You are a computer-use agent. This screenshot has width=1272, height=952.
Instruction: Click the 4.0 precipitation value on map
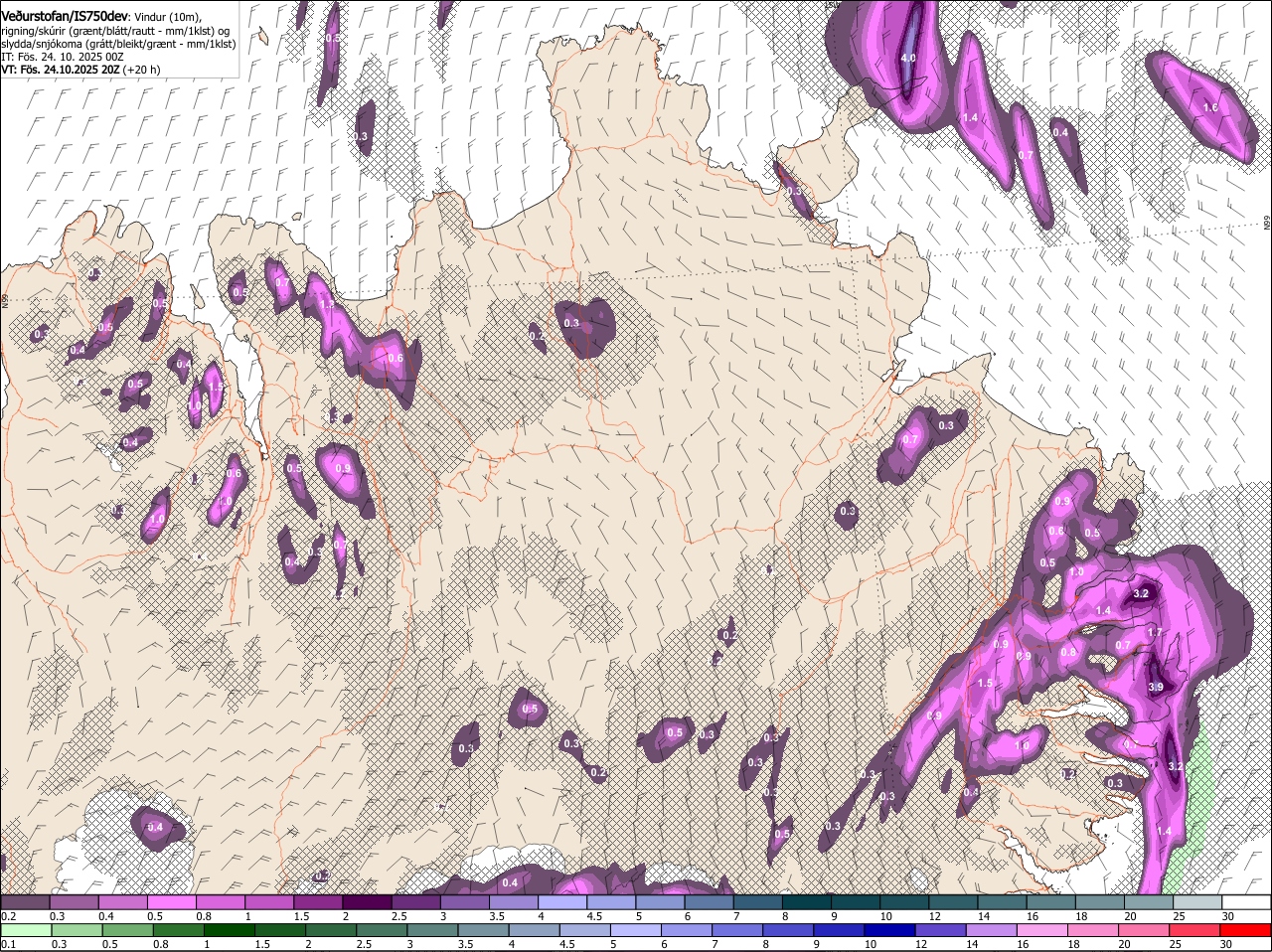point(908,58)
